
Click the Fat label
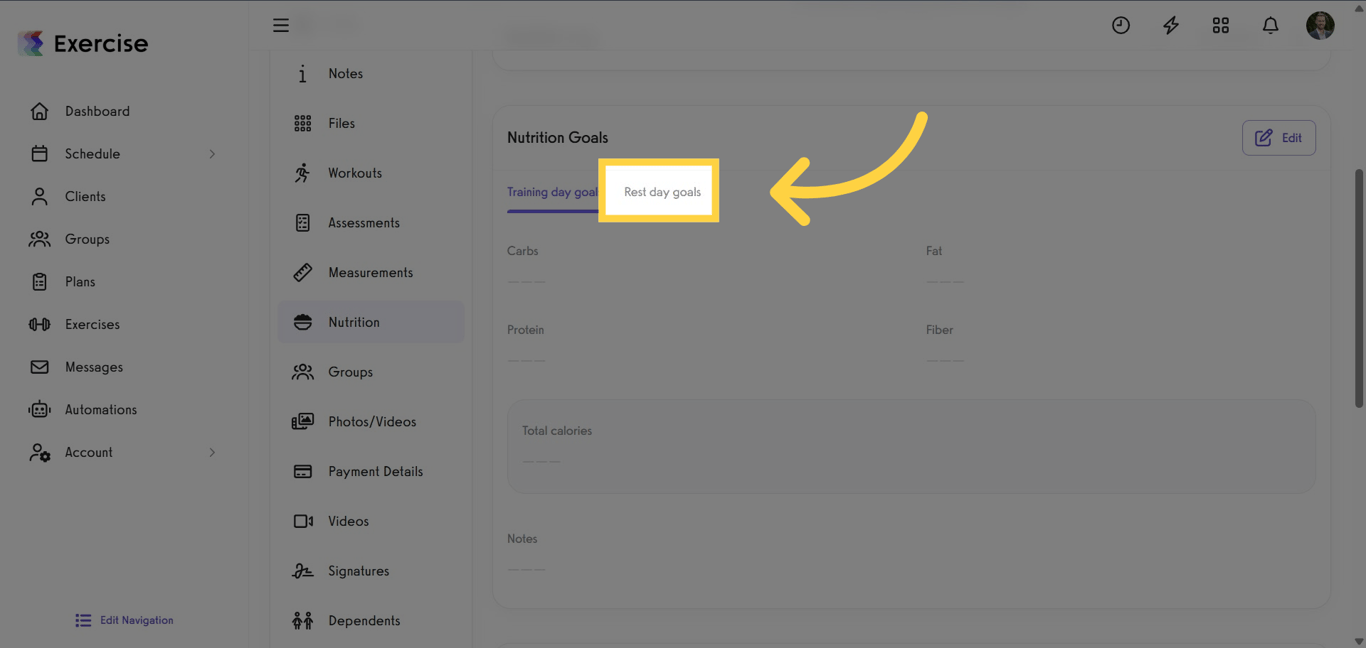934,251
